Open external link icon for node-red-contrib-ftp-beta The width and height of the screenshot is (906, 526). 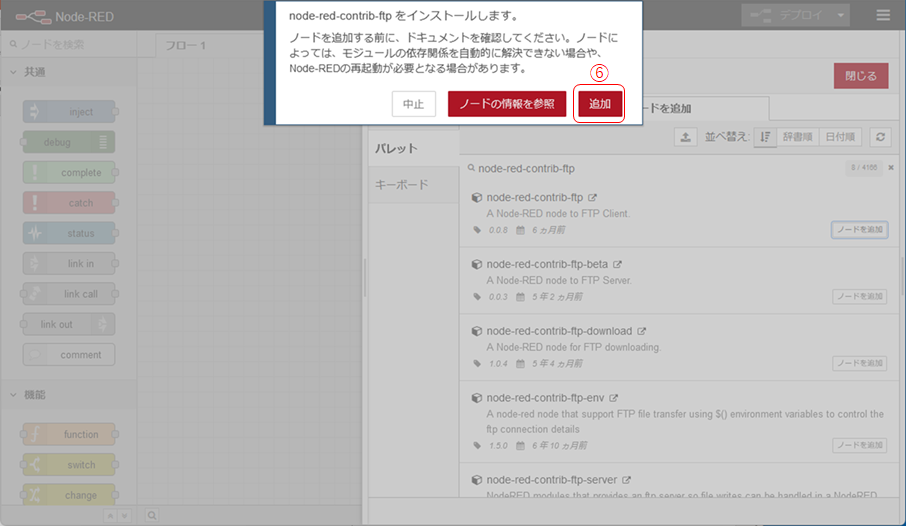[x=617, y=265]
